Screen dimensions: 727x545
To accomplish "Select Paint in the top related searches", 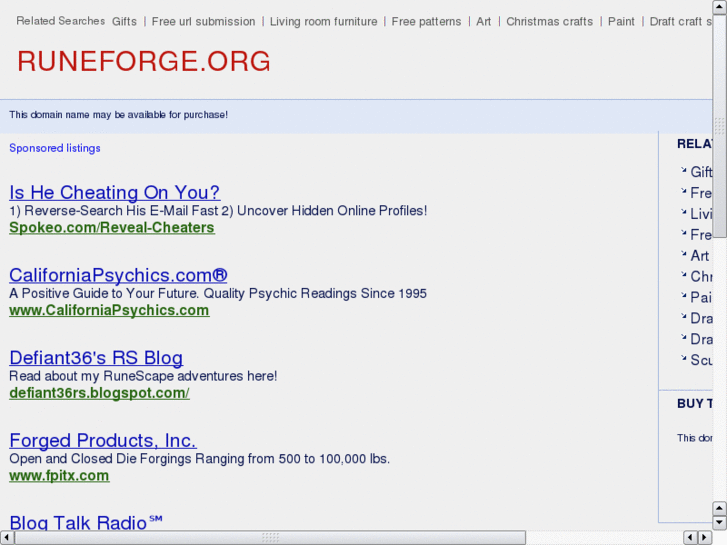I will tap(621, 22).
